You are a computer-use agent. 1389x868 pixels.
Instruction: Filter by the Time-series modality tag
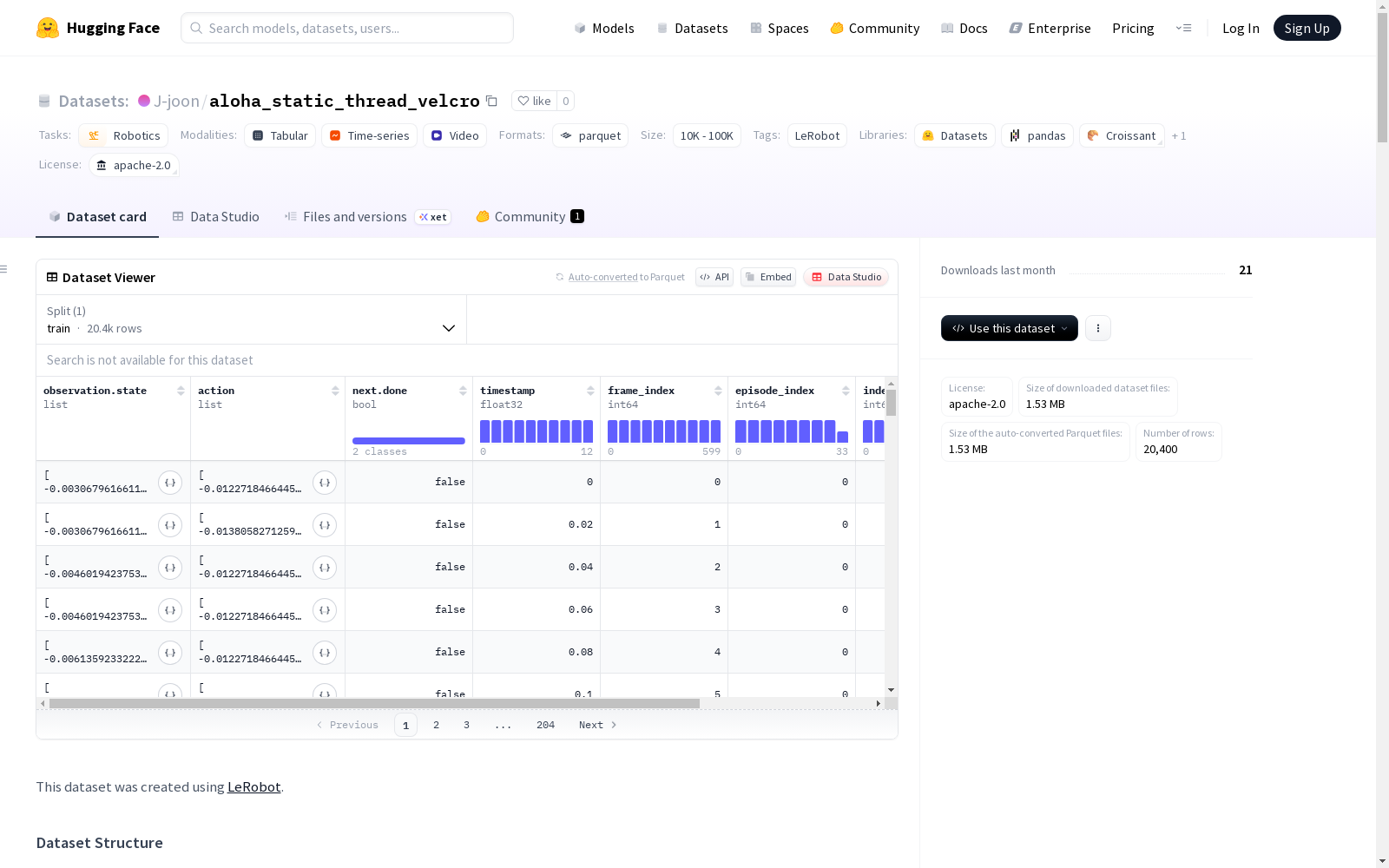[x=369, y=135]
